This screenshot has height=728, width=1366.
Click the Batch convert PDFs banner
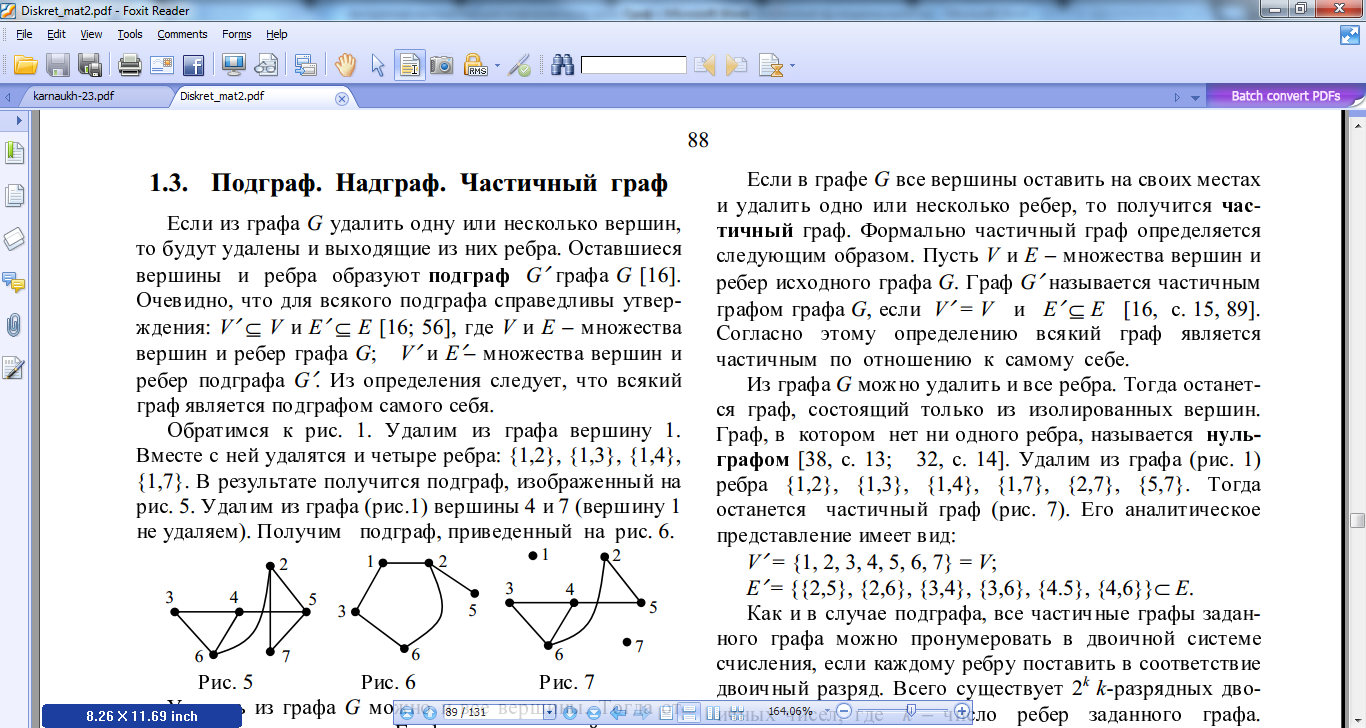coord(1286,96)
